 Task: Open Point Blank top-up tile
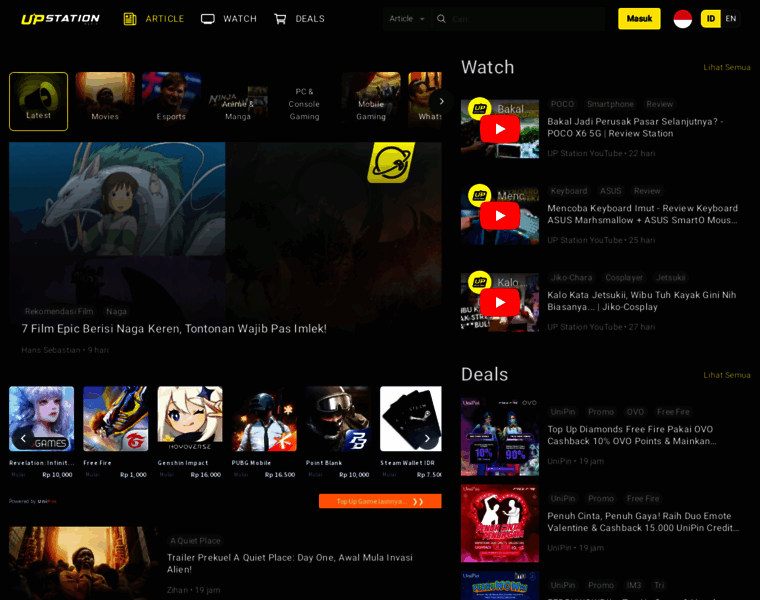(338, 432)
